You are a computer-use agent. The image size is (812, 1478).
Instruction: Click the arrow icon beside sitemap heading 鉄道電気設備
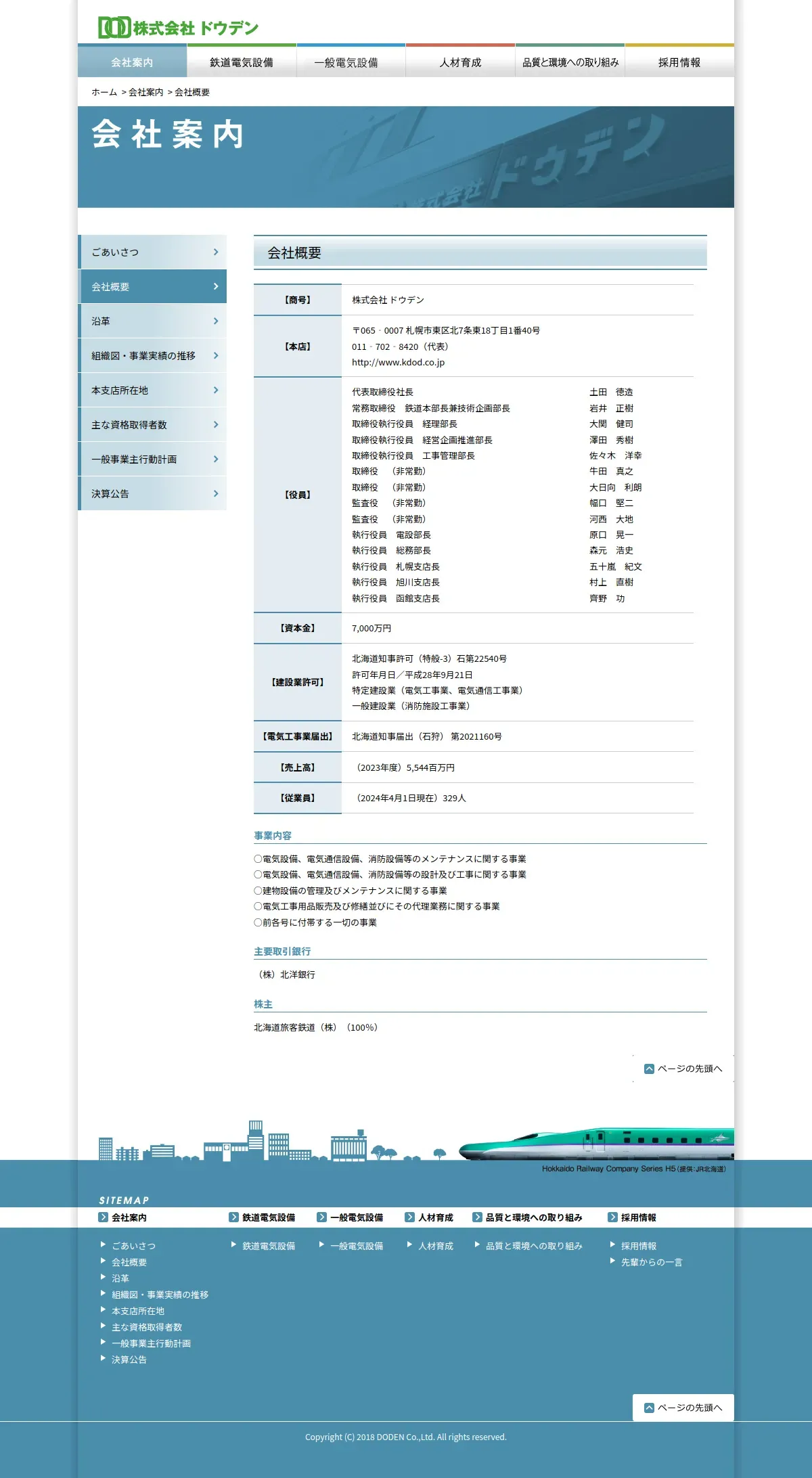pyautogui.click(x=233, y=1217)
